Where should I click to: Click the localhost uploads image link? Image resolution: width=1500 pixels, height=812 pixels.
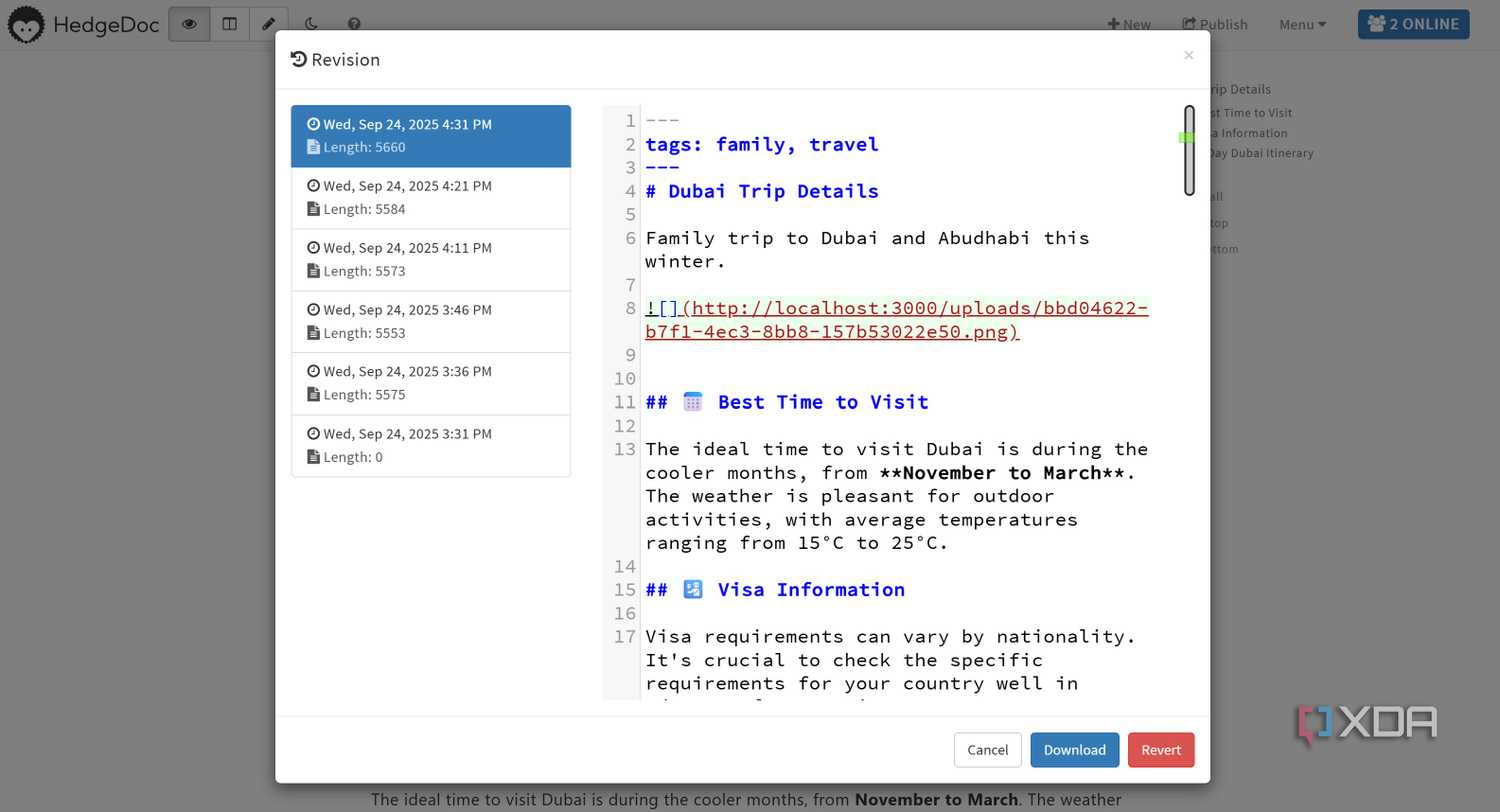point(896,320)
